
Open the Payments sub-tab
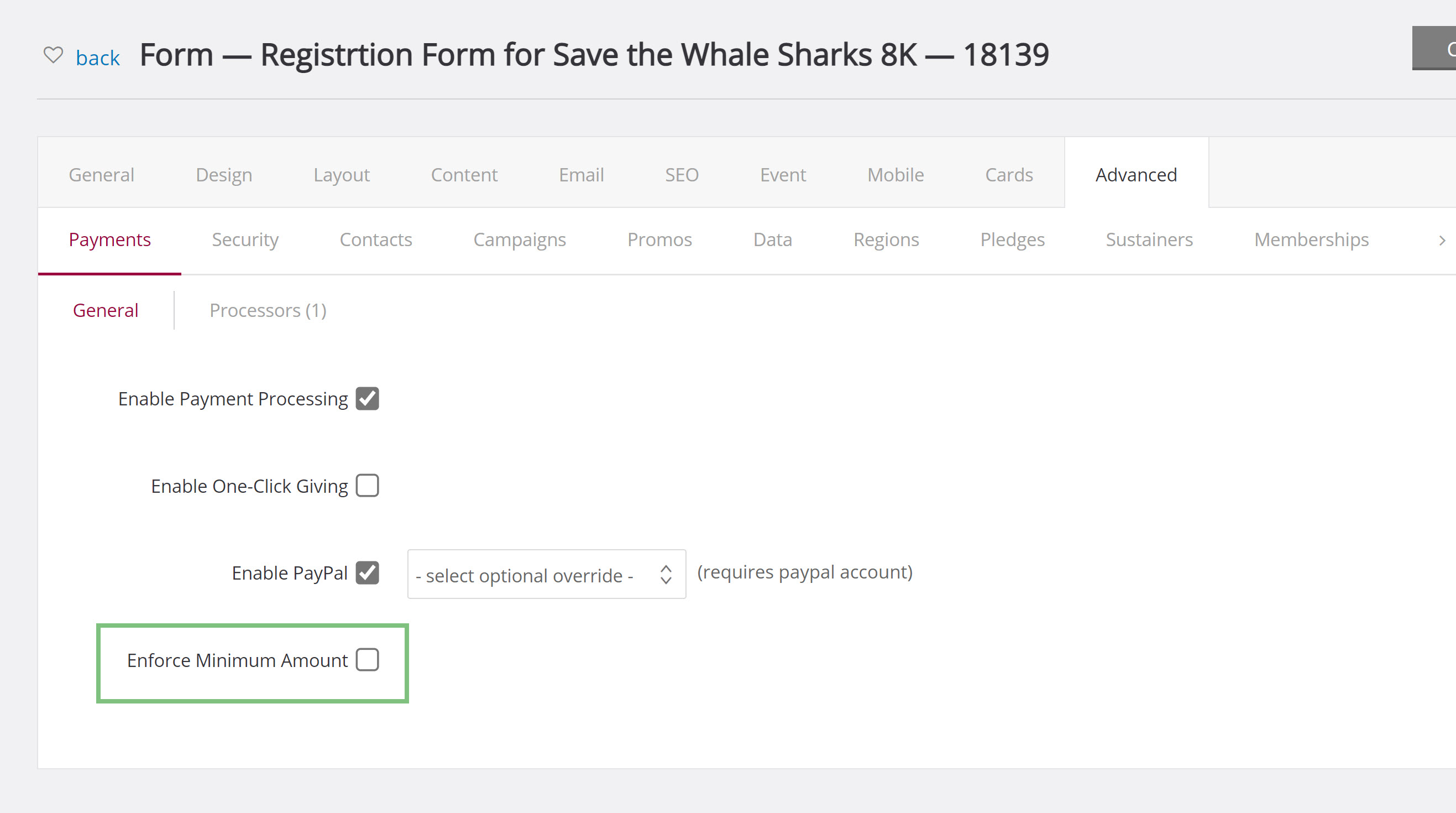[x=109, y=239]
